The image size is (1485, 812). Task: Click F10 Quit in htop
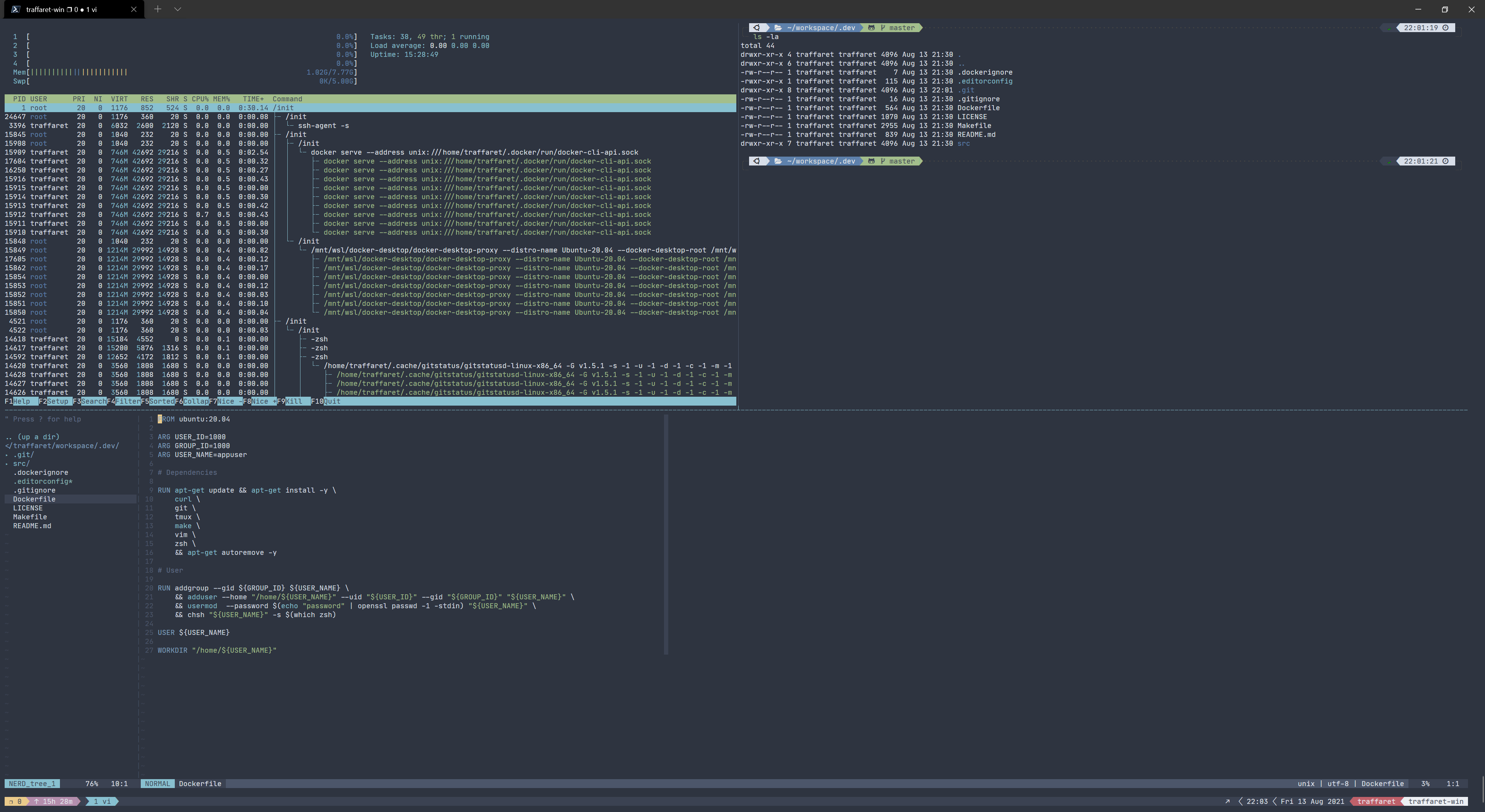coord(326,401)
